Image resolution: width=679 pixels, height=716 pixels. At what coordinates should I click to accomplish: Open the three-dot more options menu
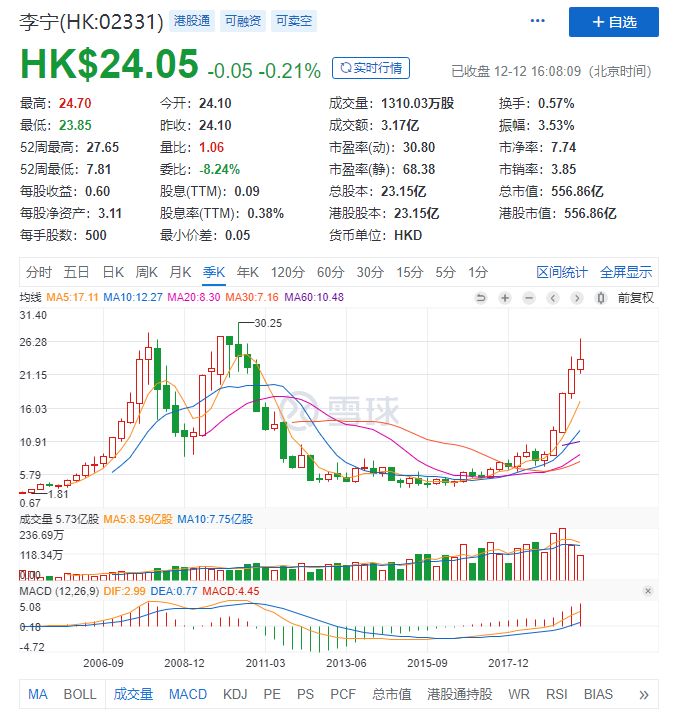[x=537, y=21]
